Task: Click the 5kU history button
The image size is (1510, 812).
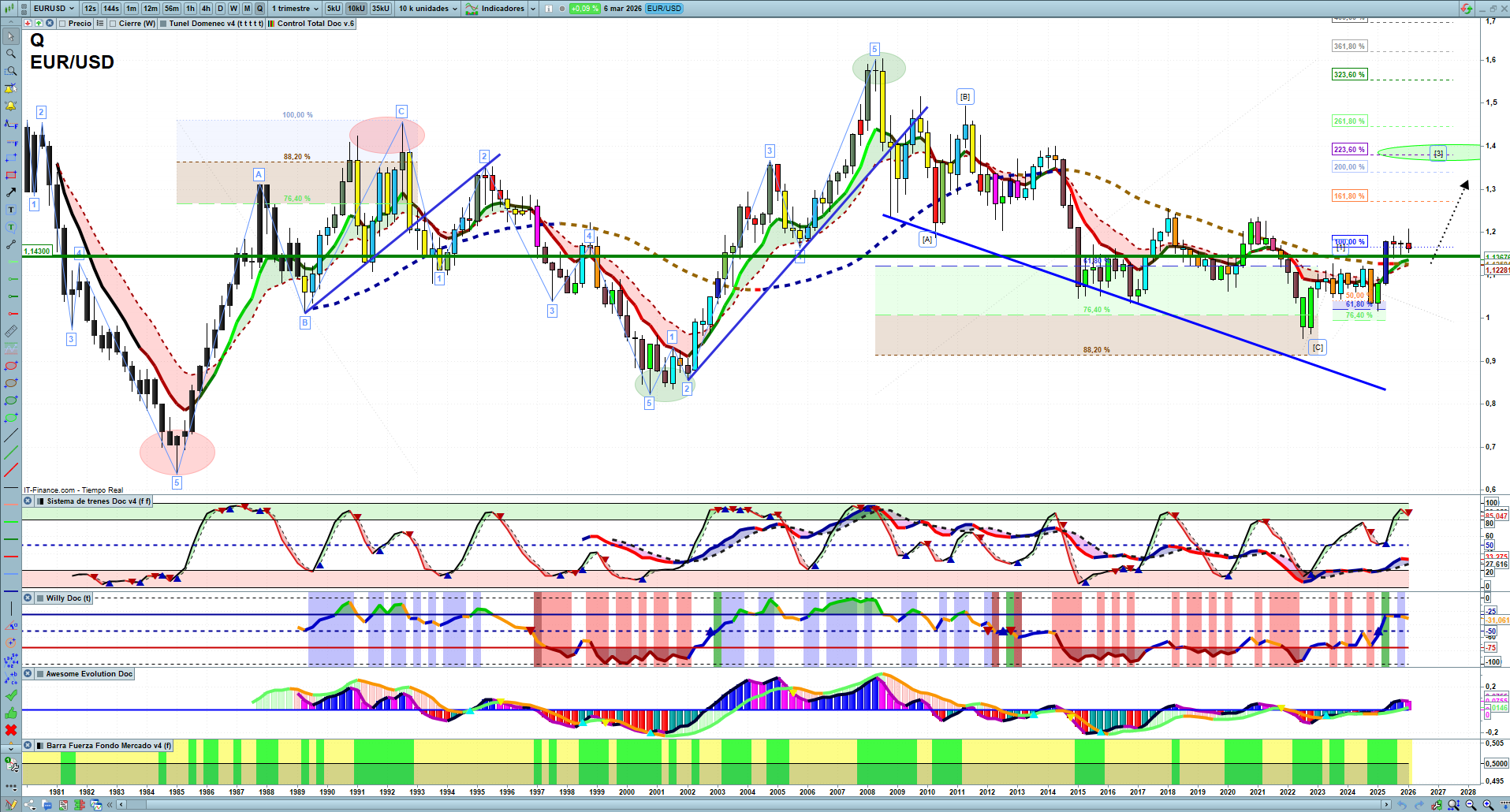Action: [x=334, y=9]
